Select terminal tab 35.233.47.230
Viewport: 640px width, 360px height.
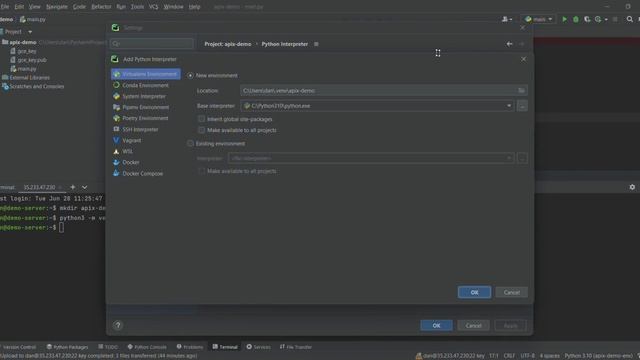point(39,187)
